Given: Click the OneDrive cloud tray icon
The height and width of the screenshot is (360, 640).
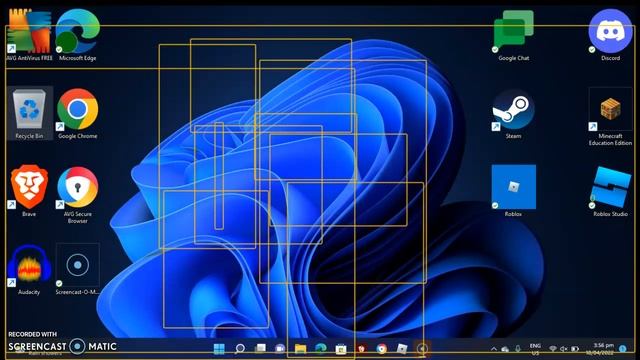Looking at the screenshot, I should point(505,349).
